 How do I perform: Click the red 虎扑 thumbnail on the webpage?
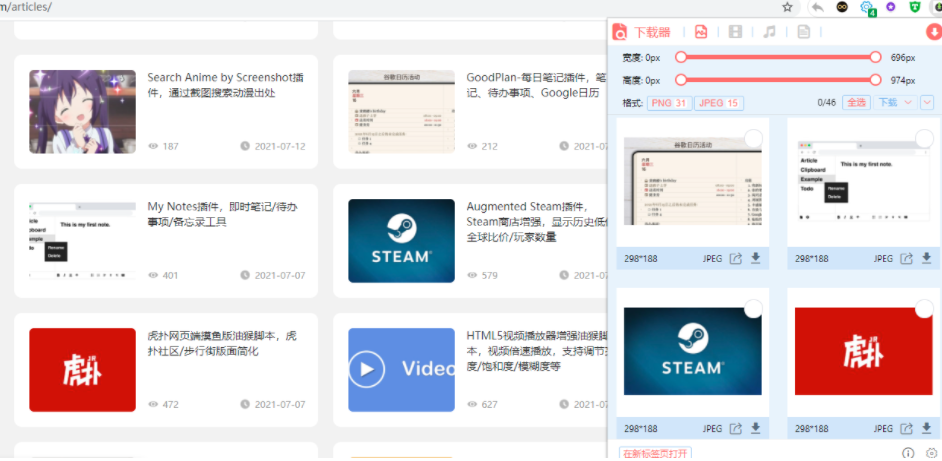(x=82, y=370)
